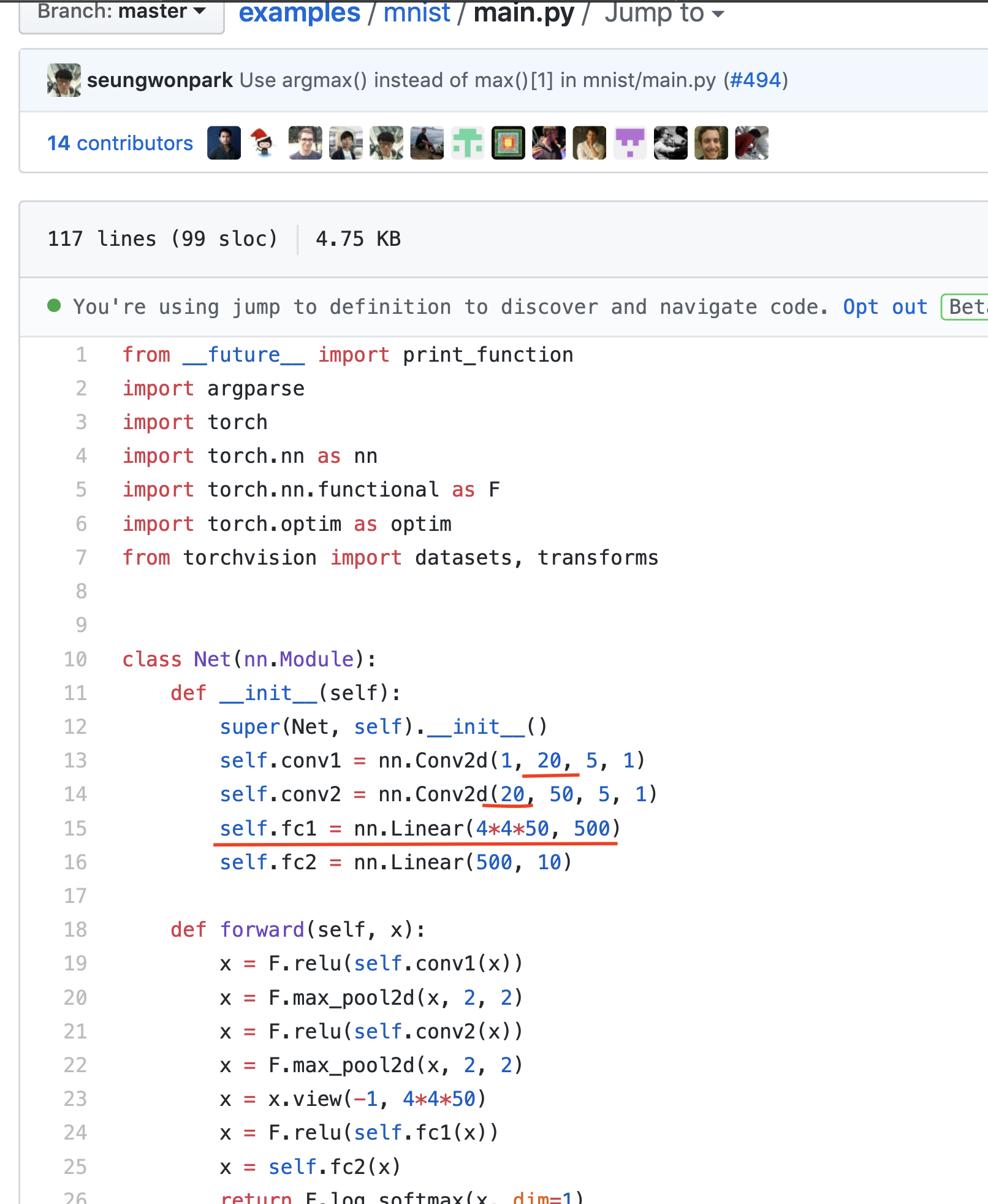Click the Net class name on line 10
988x1204 pixels.
pyautogui.click(x=212, y=660)
